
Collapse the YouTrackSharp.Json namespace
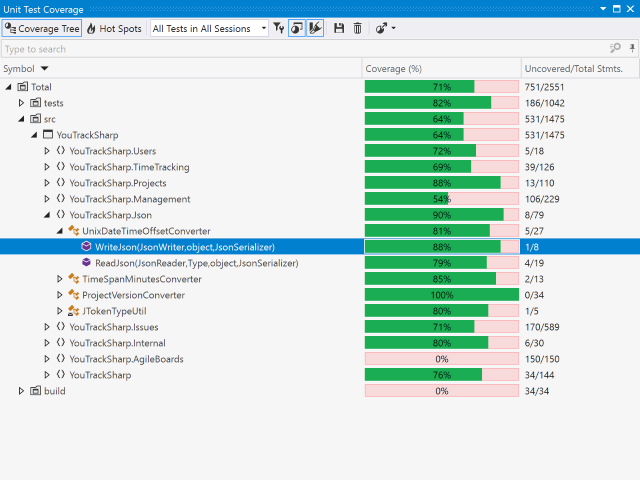[47, 215]
